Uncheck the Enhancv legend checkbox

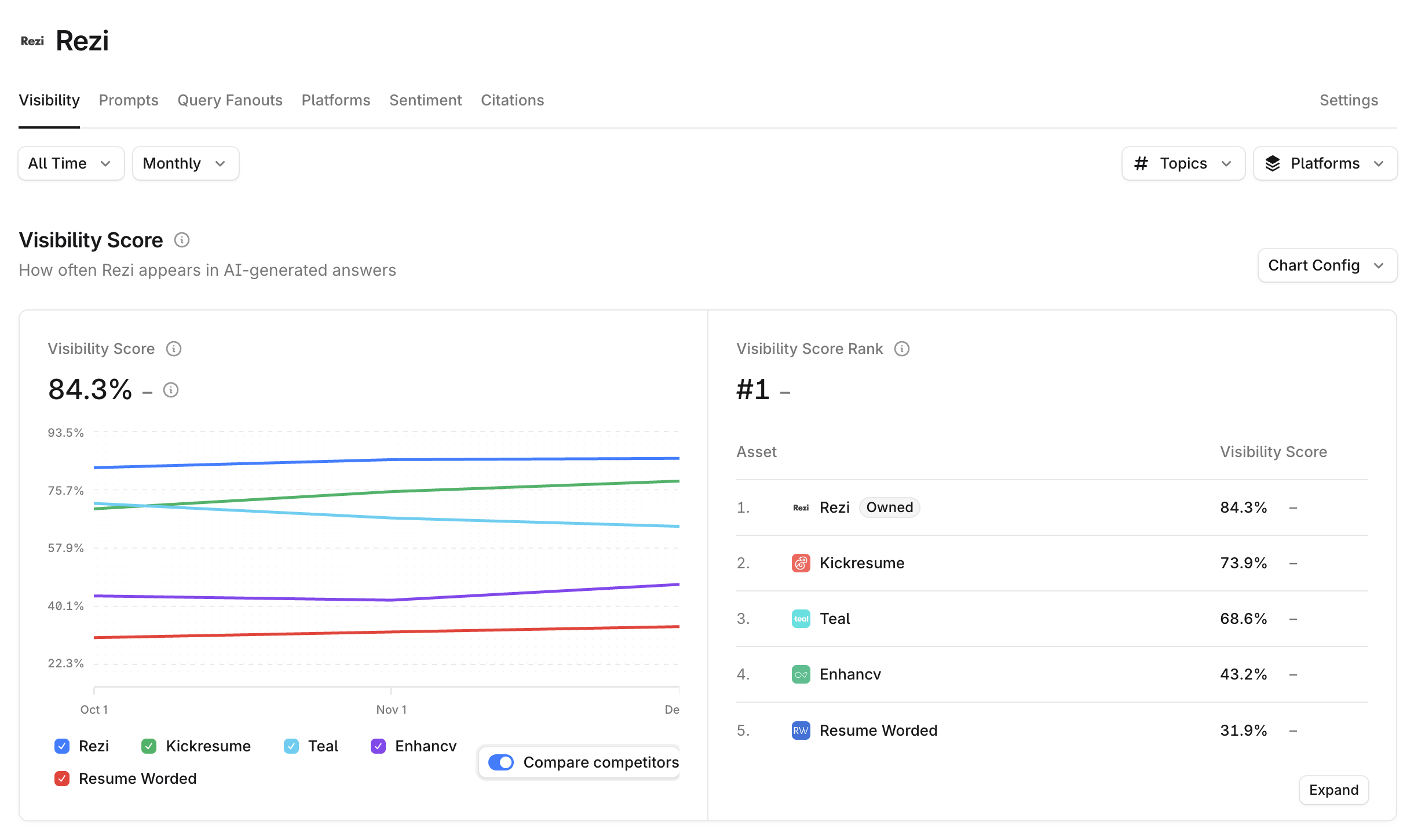click(378, 746)
